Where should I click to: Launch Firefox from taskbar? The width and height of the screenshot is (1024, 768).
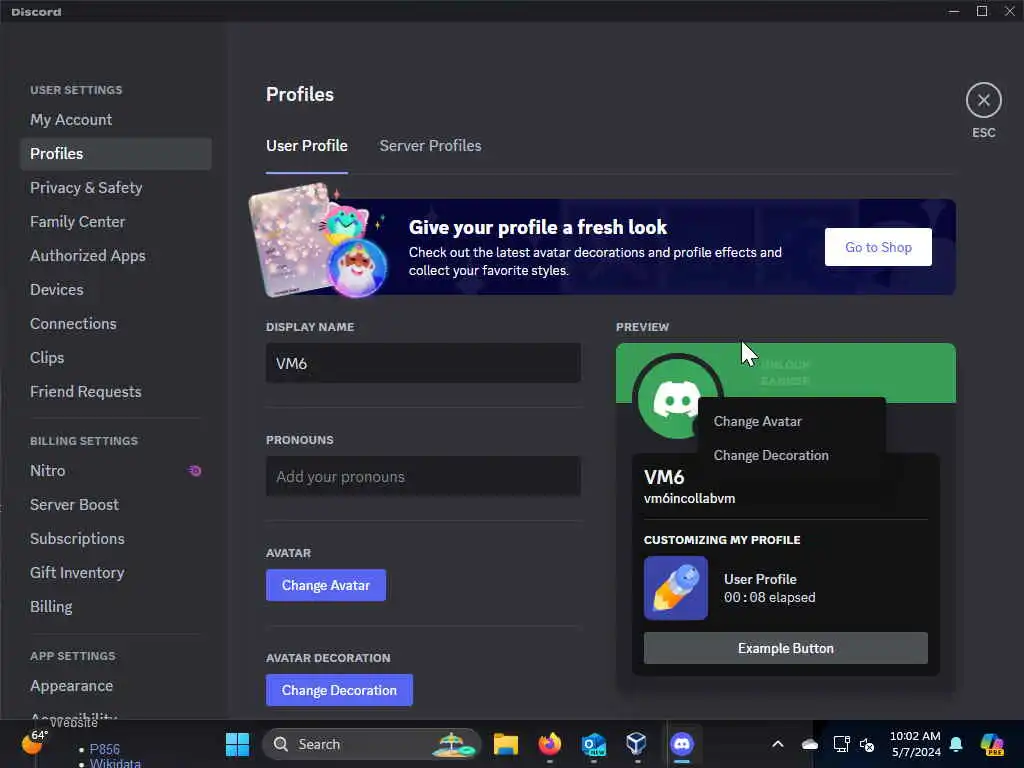click(549, 744)
